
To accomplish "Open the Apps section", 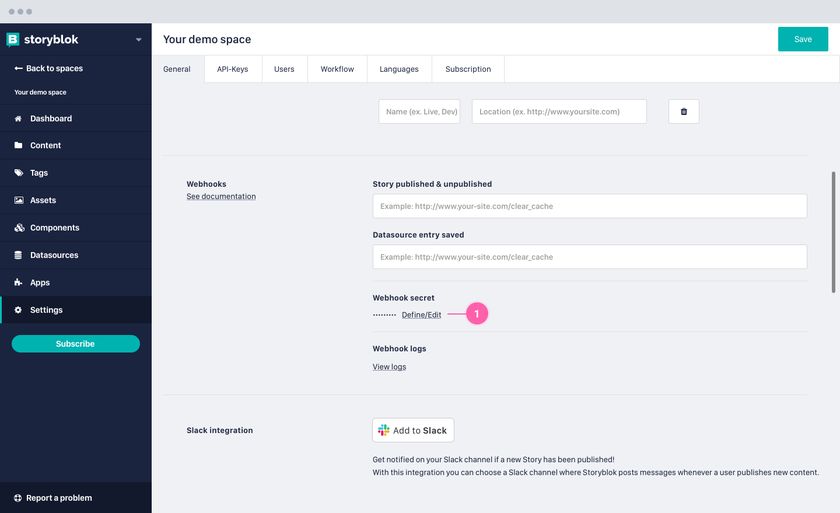I will 76,282.
